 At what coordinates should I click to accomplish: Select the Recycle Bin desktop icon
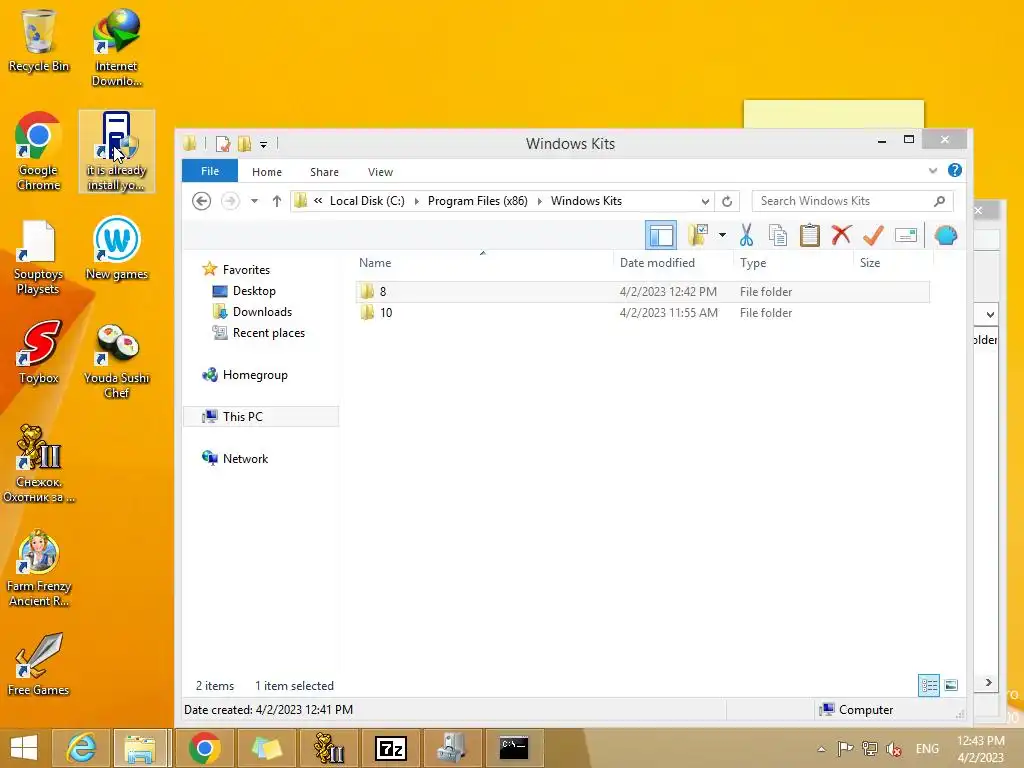click(x=38, y=40)
